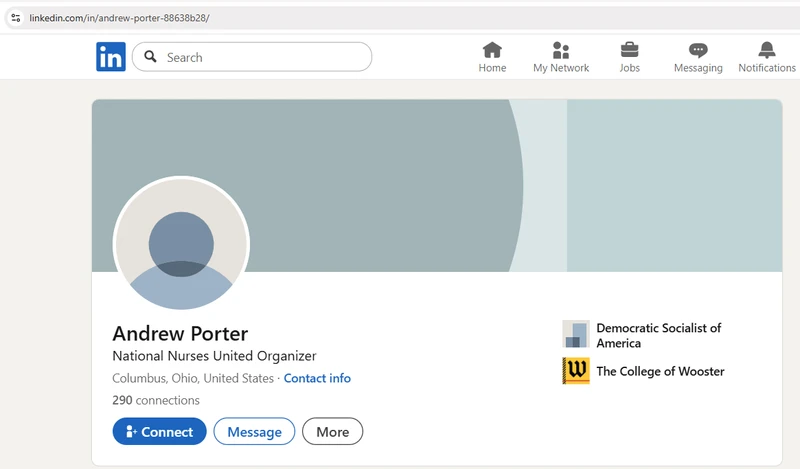Focus the LinkedIn Search field
800x469 pixels.
click(260, 57)
